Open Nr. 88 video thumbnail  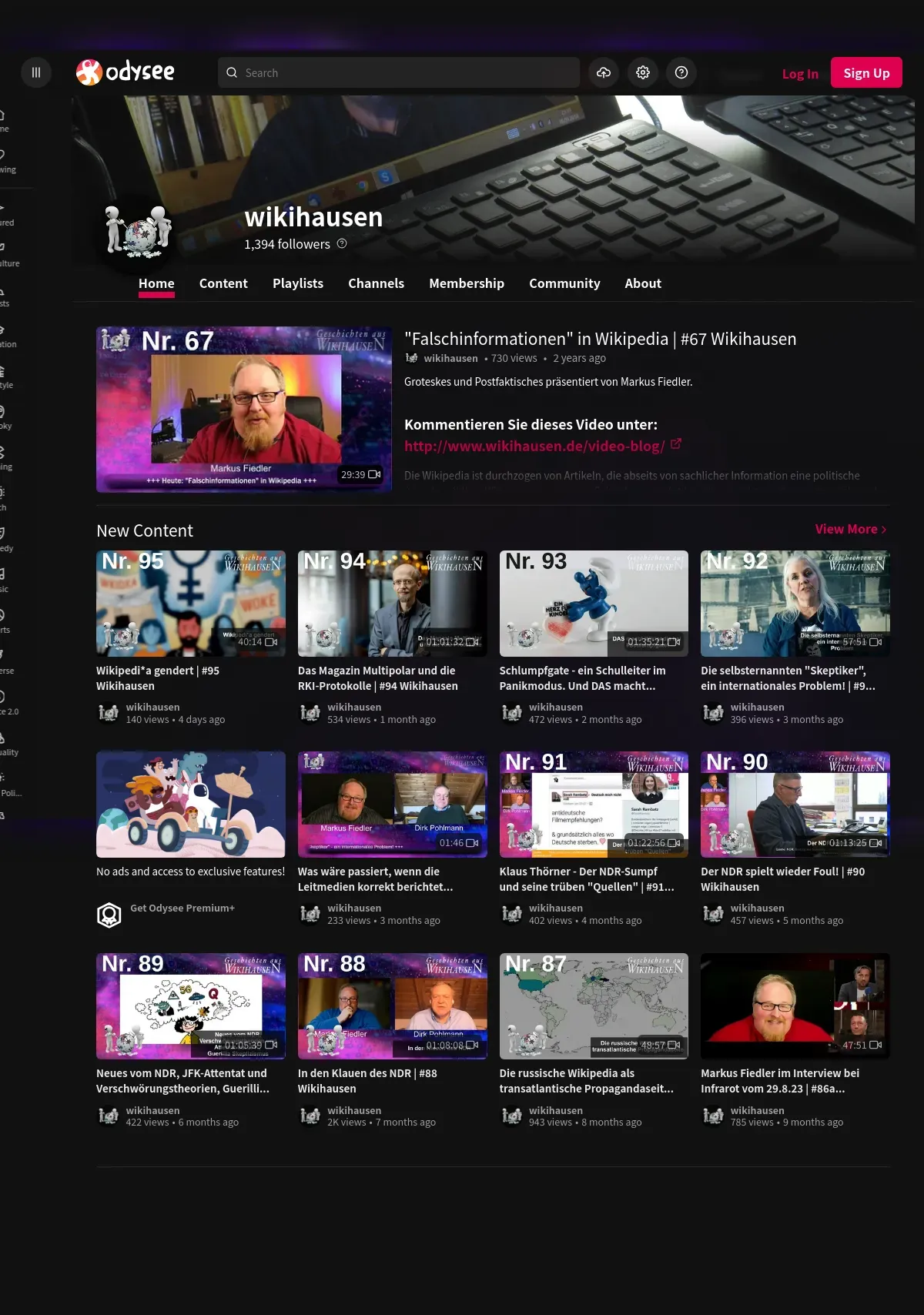(393, 1006)
